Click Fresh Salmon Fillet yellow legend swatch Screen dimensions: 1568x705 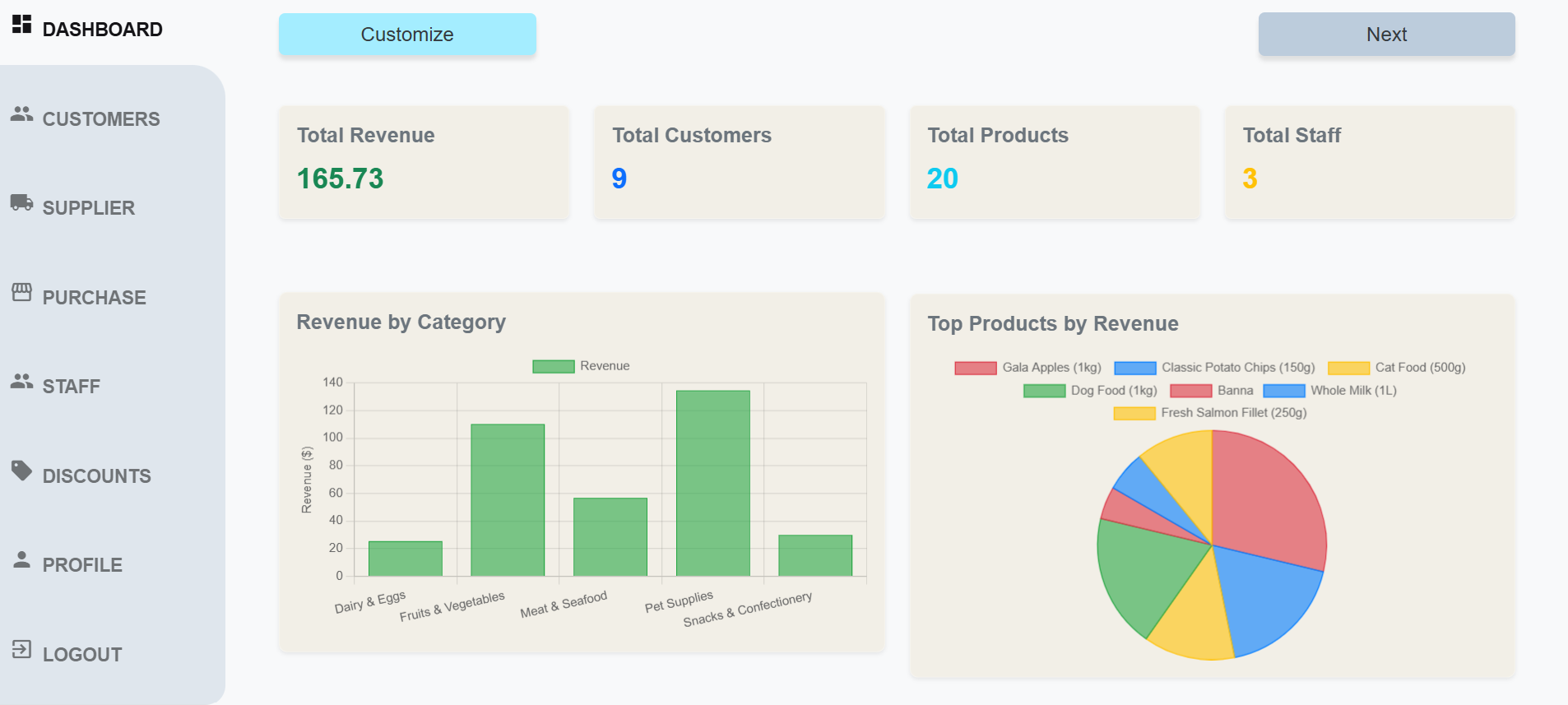(x=1134, y=413)
